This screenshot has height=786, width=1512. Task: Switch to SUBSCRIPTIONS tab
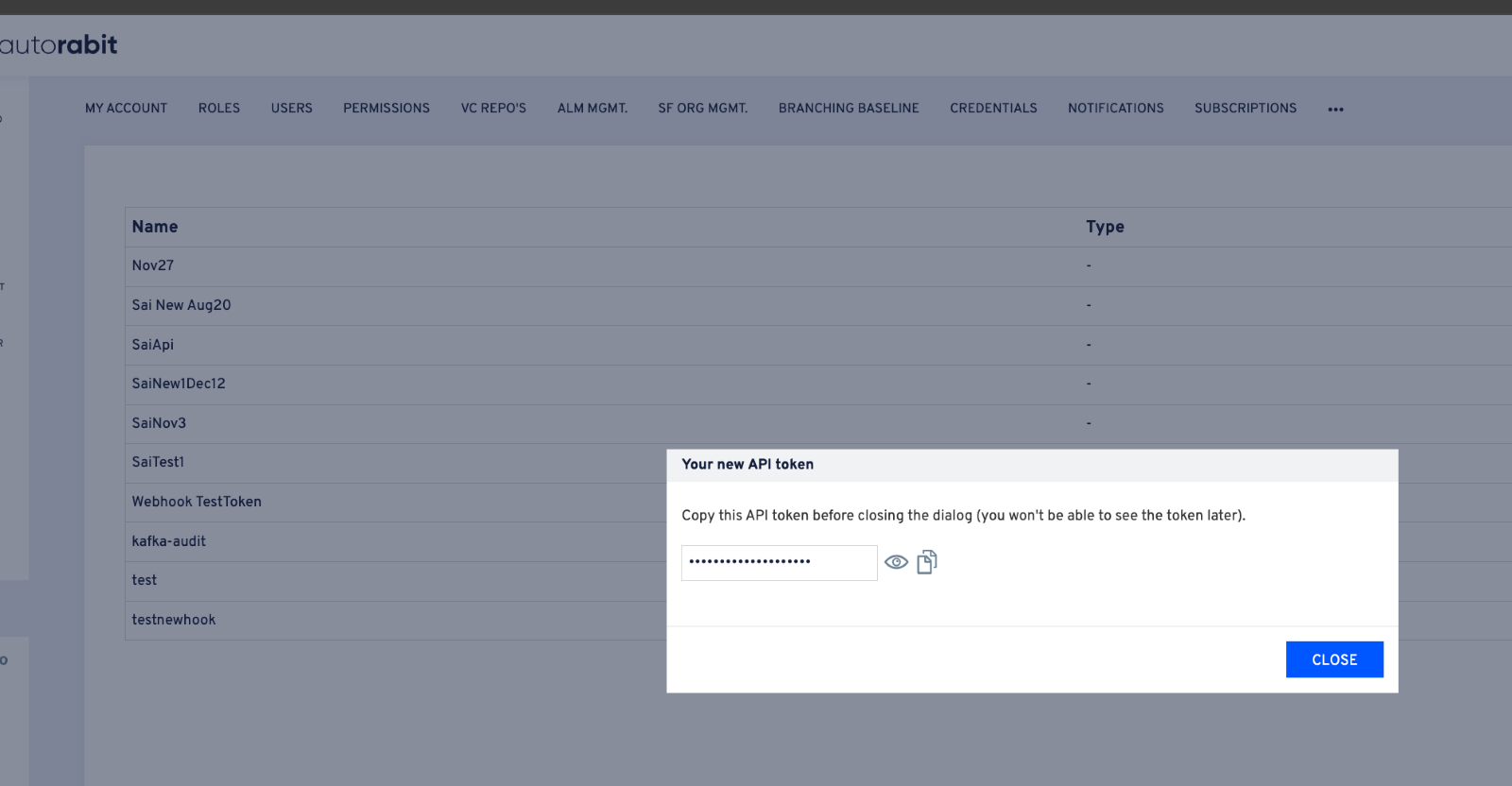1246,109
